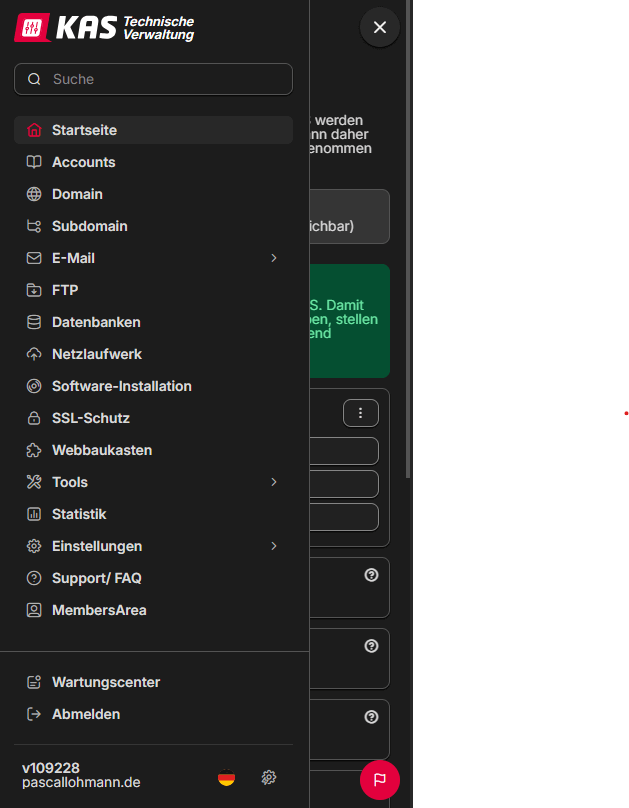Click the Netzlaufwerk cloud upload icon
The height and width of the screenshot is (808, 629).
[x=34, y=354]
